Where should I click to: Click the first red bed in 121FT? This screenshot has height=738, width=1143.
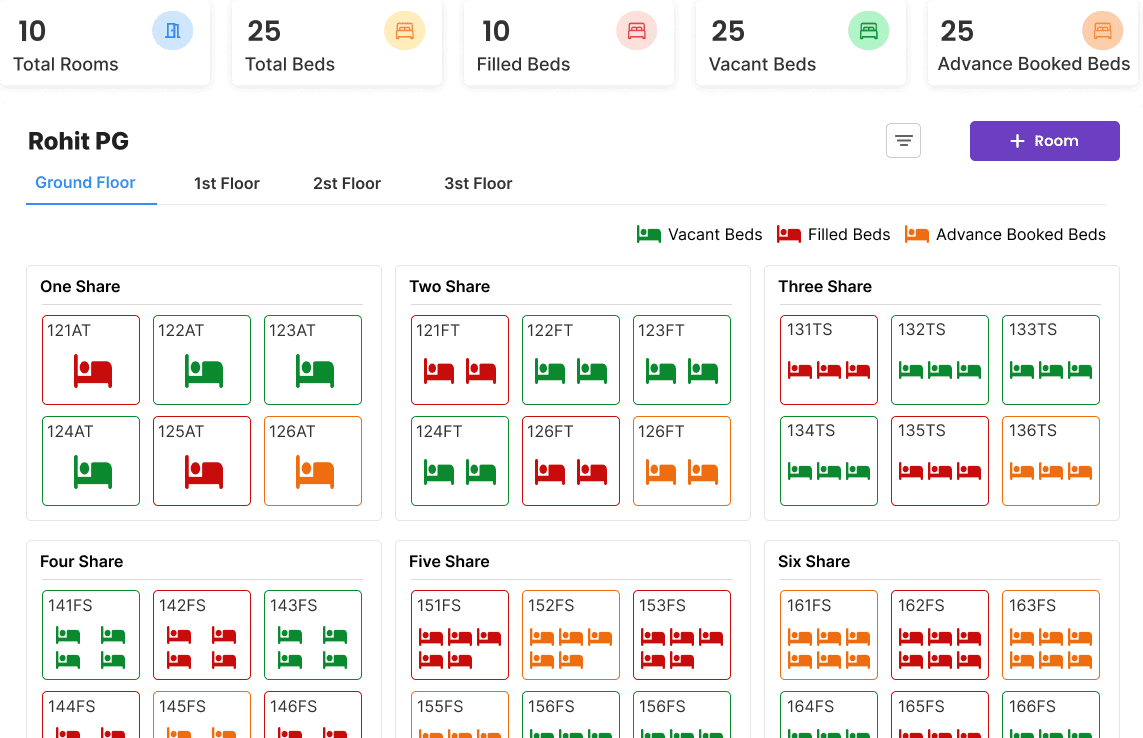point(439,371)
